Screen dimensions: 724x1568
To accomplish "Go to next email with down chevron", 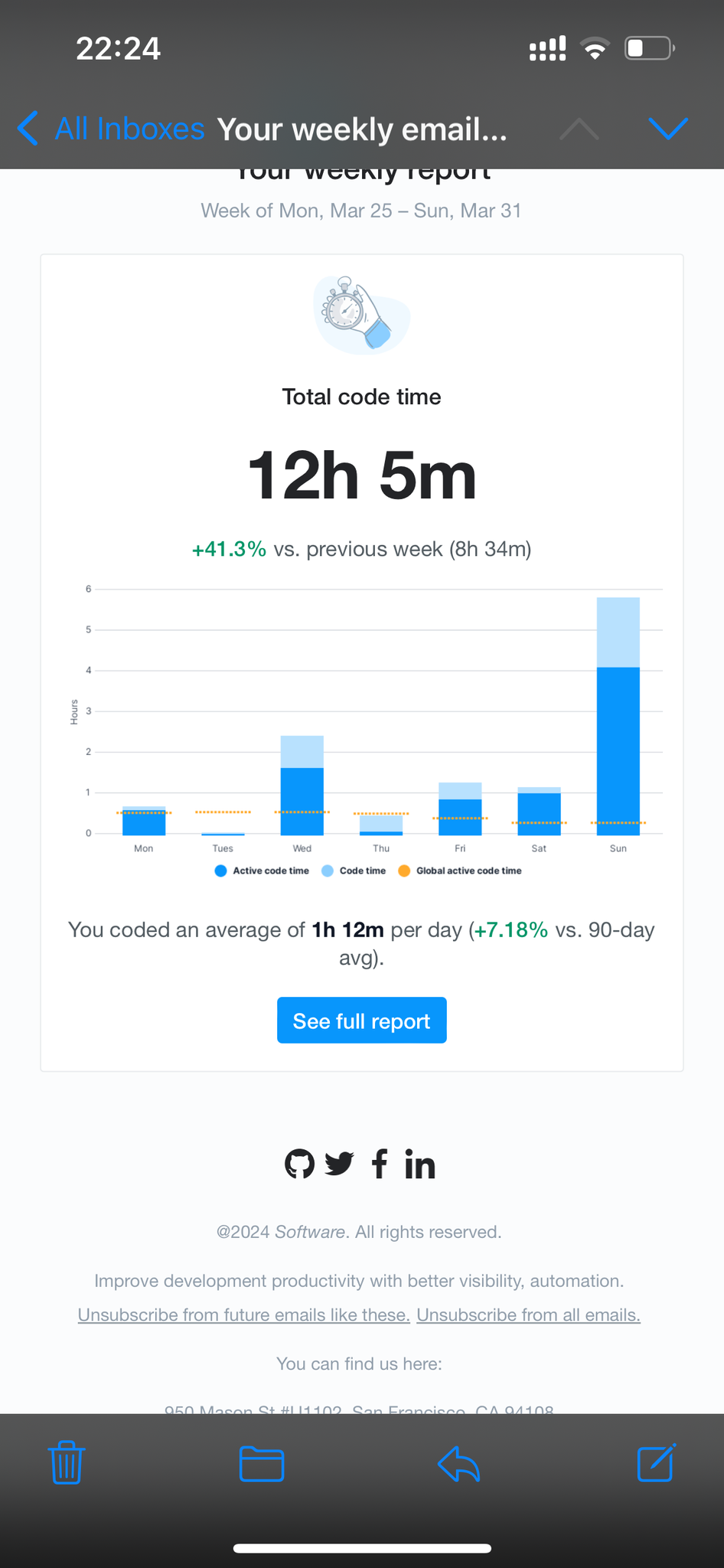I will pyautogui.click(x=668, y=129).
